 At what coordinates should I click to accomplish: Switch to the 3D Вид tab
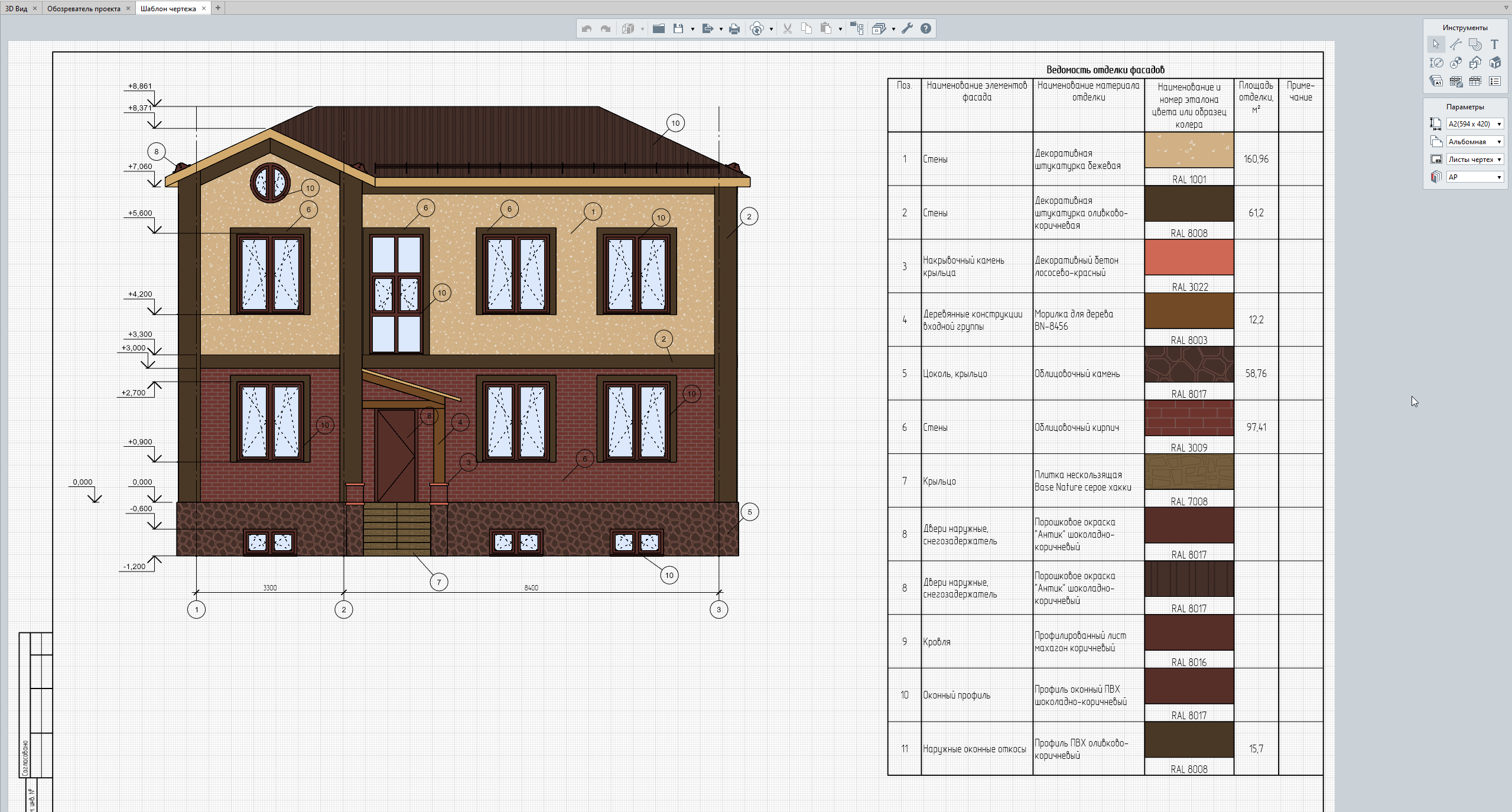coord(16,8)
